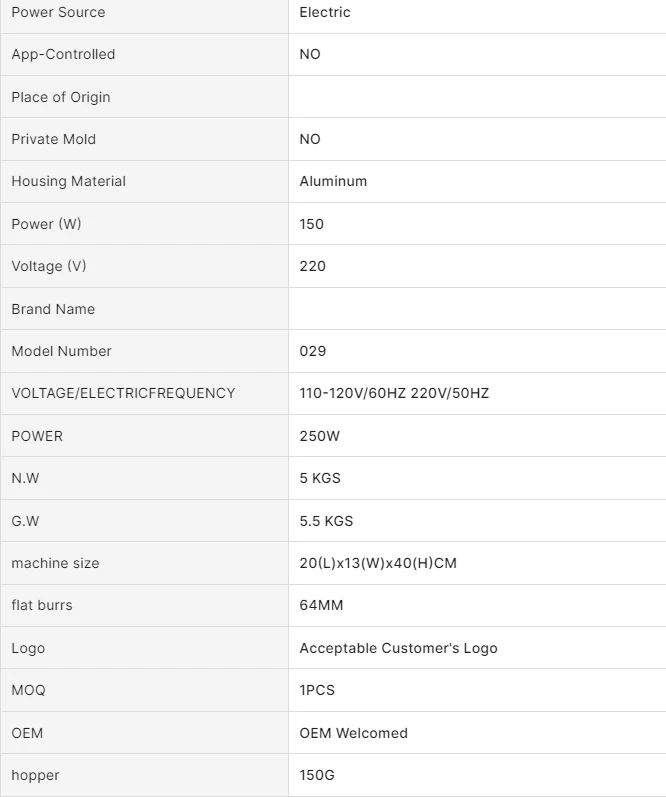Image resolution: width=666 pixels, height=797 pixels.
Task: Click the Acceptable Customer's Logo text
Action: point(398,648)
